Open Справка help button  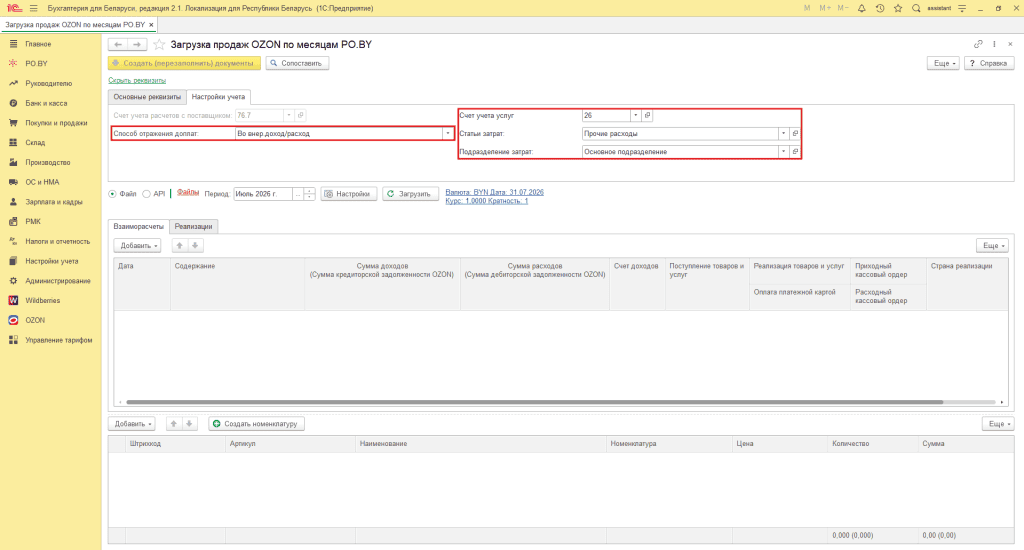989,63
